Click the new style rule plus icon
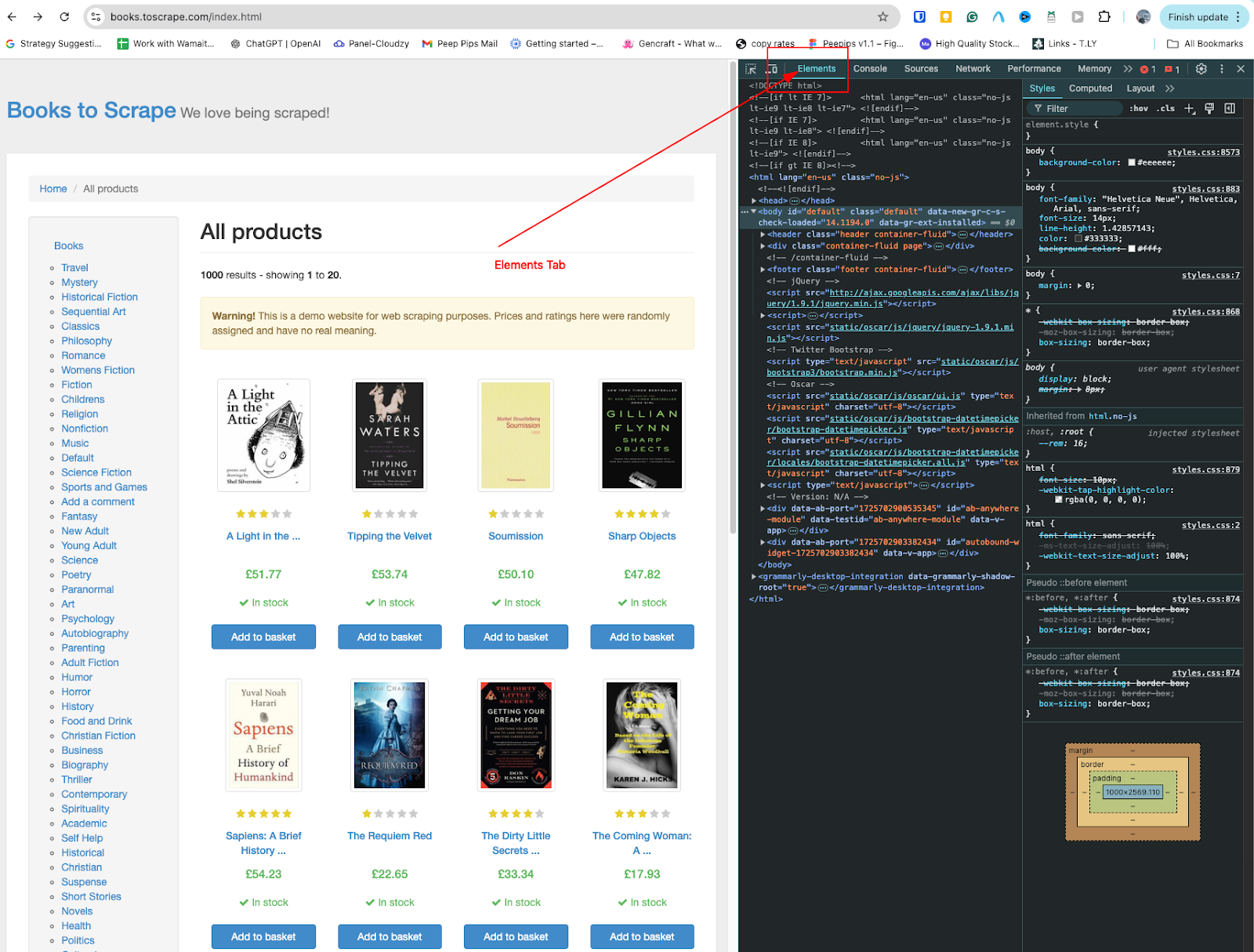The image size is (1254, 952). [x=1189, y=108]
